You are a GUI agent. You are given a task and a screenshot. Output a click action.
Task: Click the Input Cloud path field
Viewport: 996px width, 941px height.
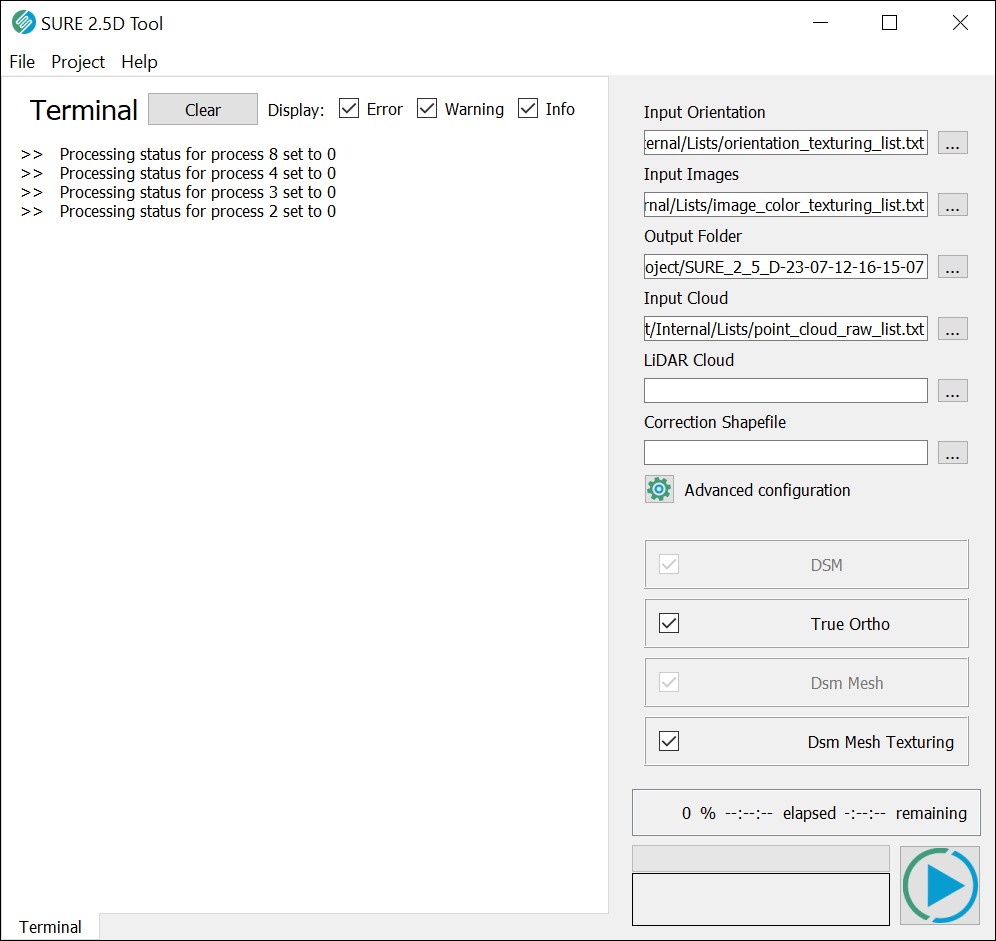786,329
